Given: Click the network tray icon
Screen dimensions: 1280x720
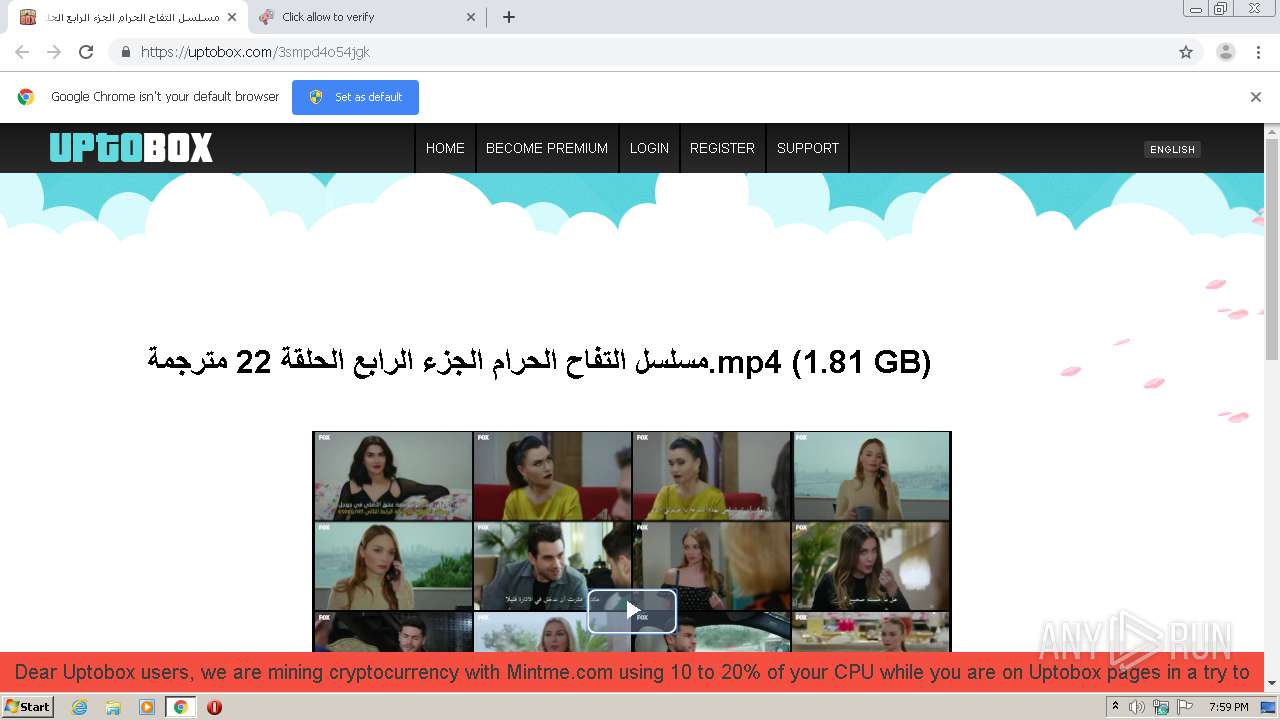Looking at the screenshot, I should [x=1161, y=707].
